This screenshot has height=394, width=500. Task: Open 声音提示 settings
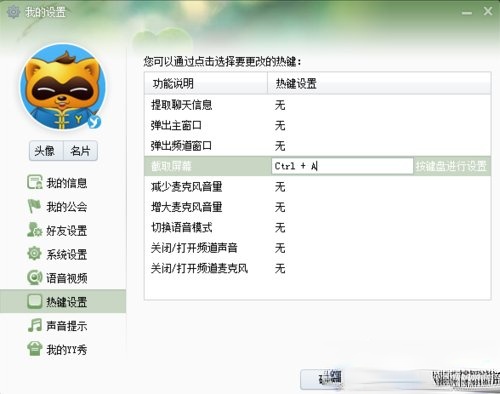click(x=63, y=325)
